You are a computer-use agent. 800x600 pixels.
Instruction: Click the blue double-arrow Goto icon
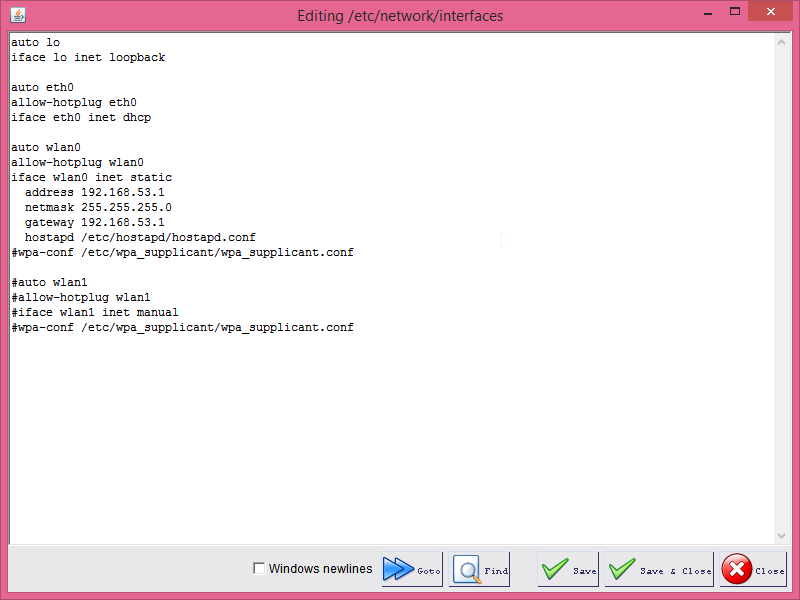coord(400,569)
